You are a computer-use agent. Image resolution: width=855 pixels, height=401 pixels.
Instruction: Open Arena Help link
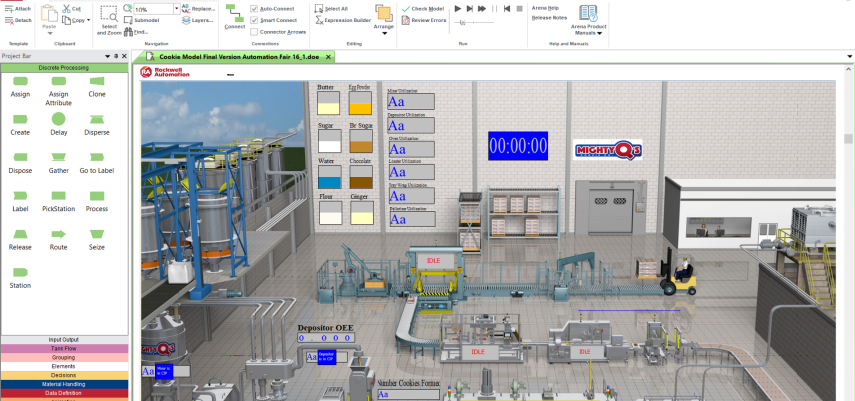tap(545, 8)
